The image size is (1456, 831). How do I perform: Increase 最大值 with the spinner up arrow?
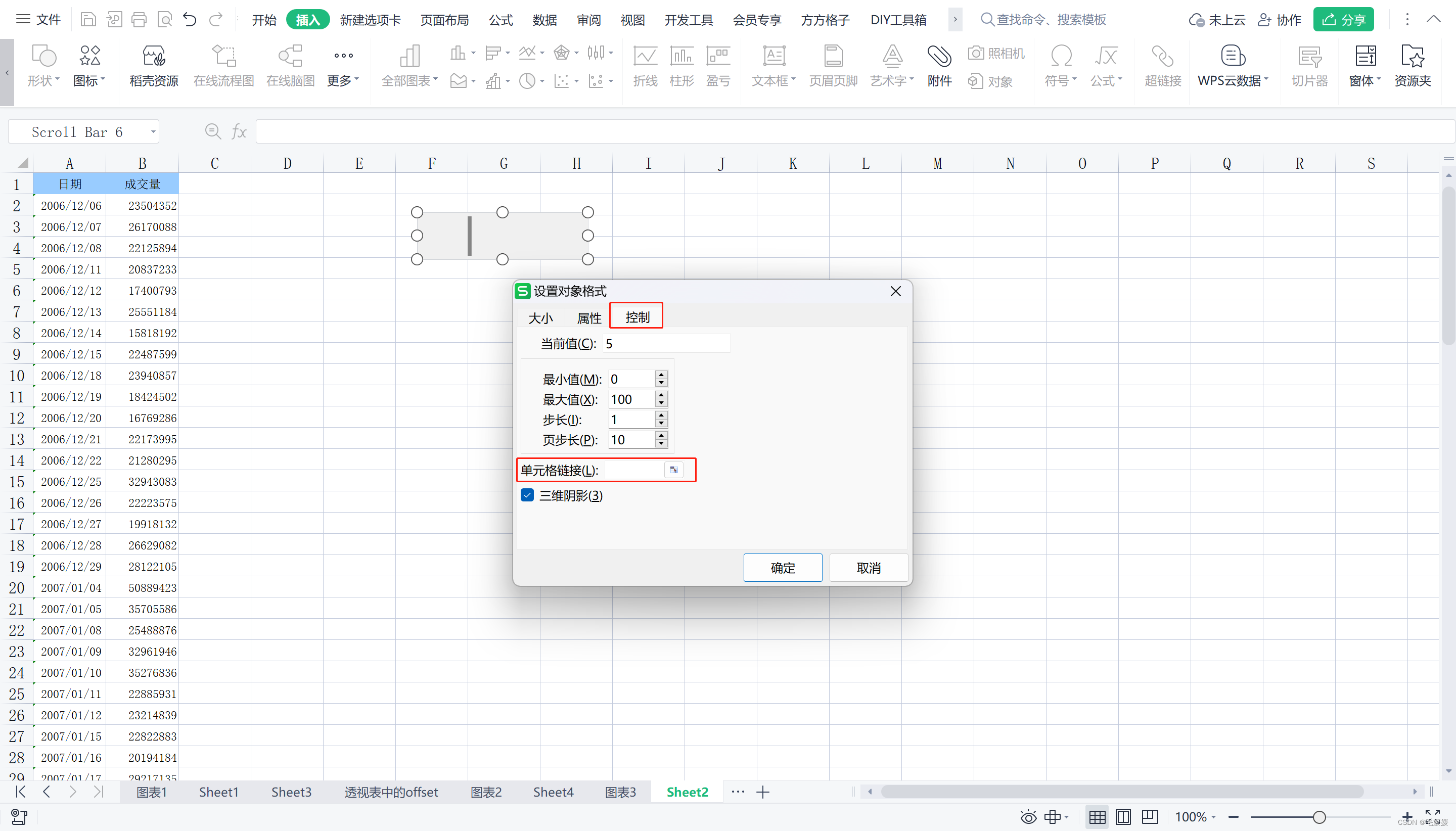(x=661, y=395)
